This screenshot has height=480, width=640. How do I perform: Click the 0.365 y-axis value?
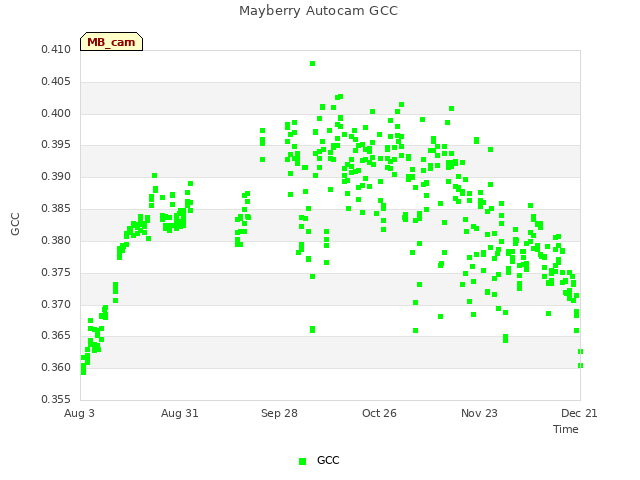click(x=56, y=335)
